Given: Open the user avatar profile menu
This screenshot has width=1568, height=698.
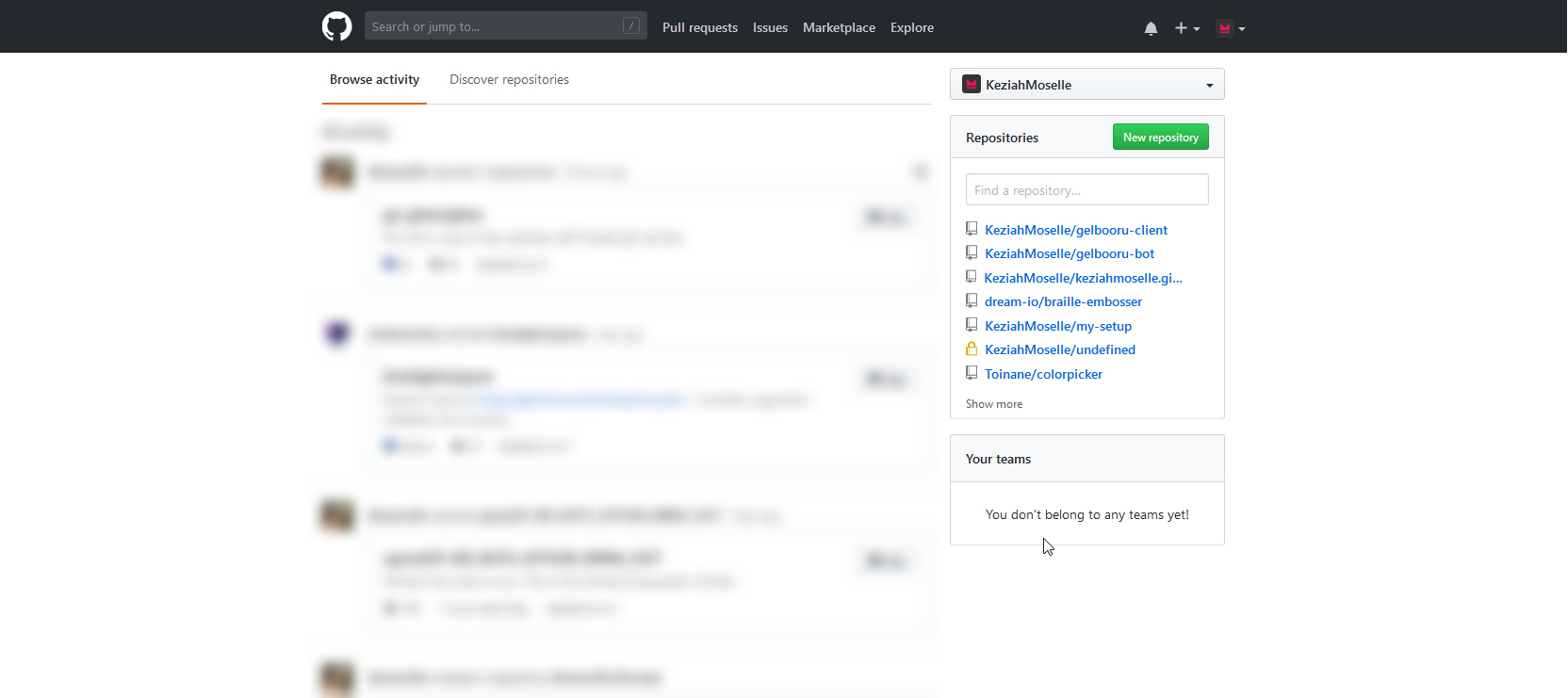Looking at the screenshot, I should (1231, 28).
